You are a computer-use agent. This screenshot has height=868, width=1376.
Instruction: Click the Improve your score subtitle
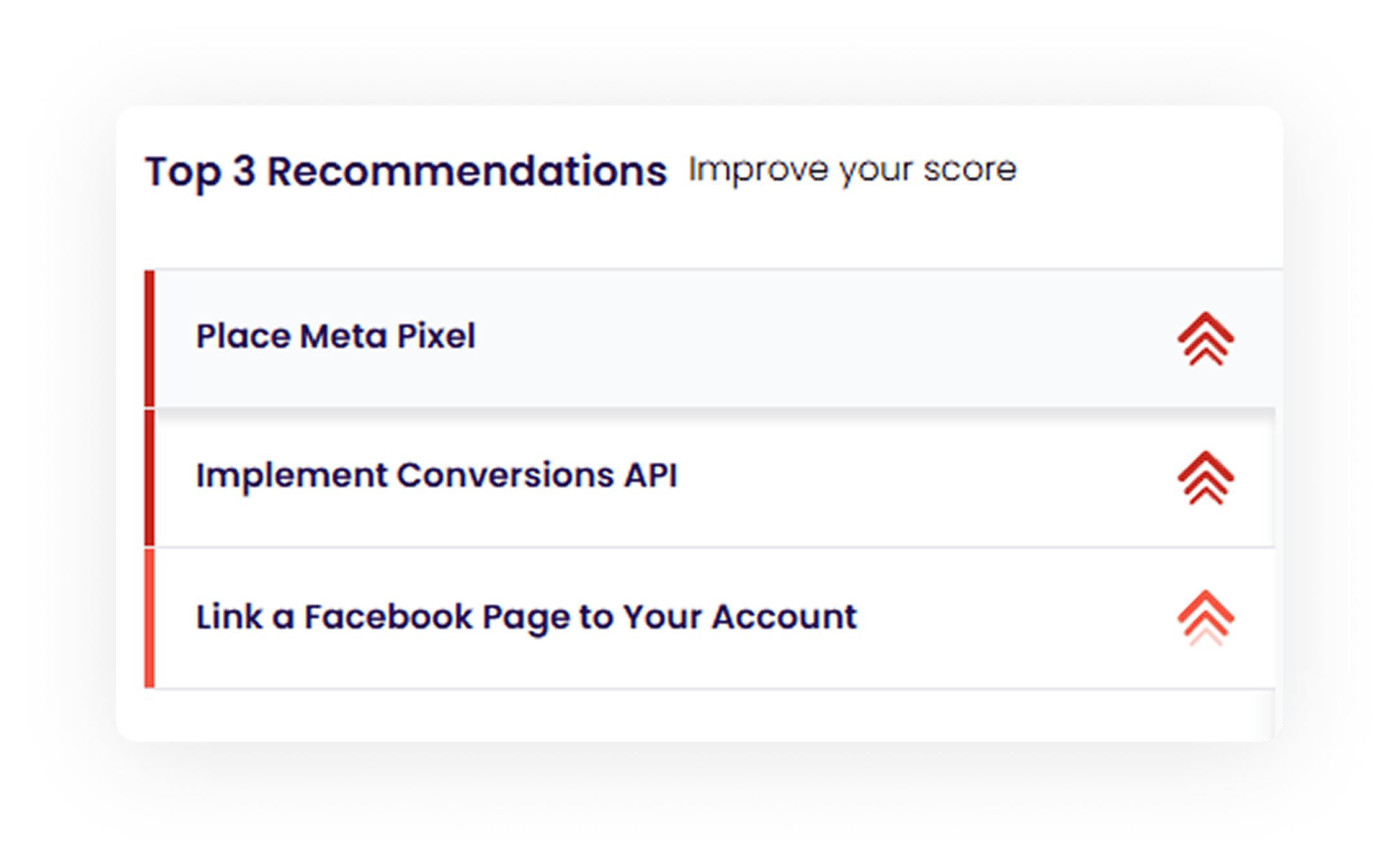852,171
